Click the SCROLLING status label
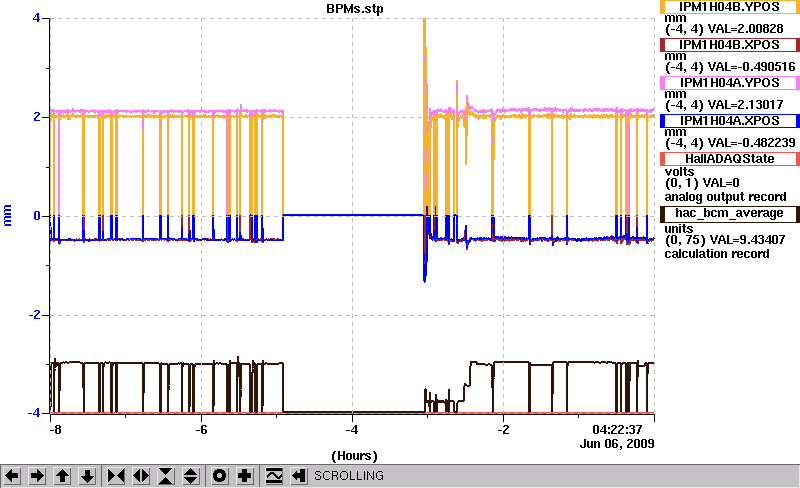This screenshot has width=800, height=488. click(x=349, y=476)
